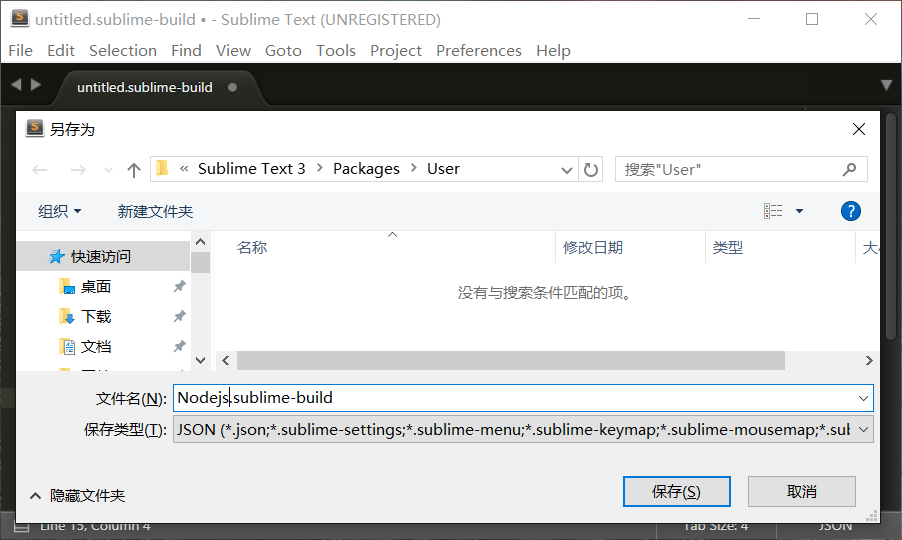Open view options dropdown arrow
The width and height of the screenshot is (902, 540).
[799, 211]
